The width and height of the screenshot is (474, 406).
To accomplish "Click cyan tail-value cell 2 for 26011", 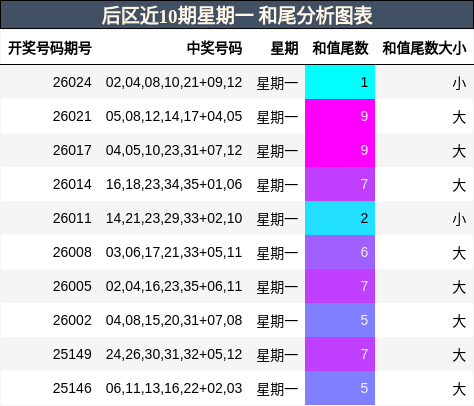I will pyautogui.click(x=340, y=218).
